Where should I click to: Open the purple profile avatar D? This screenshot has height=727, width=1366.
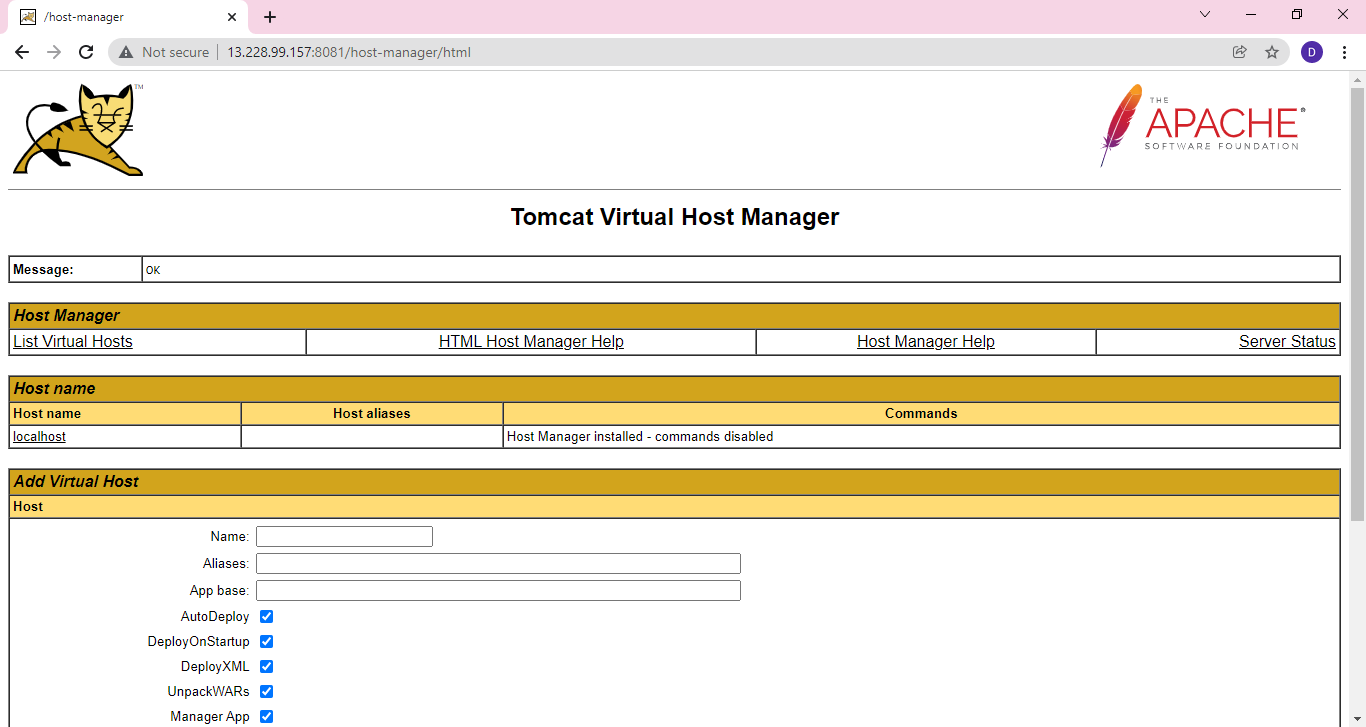[x=1312, y=52]
